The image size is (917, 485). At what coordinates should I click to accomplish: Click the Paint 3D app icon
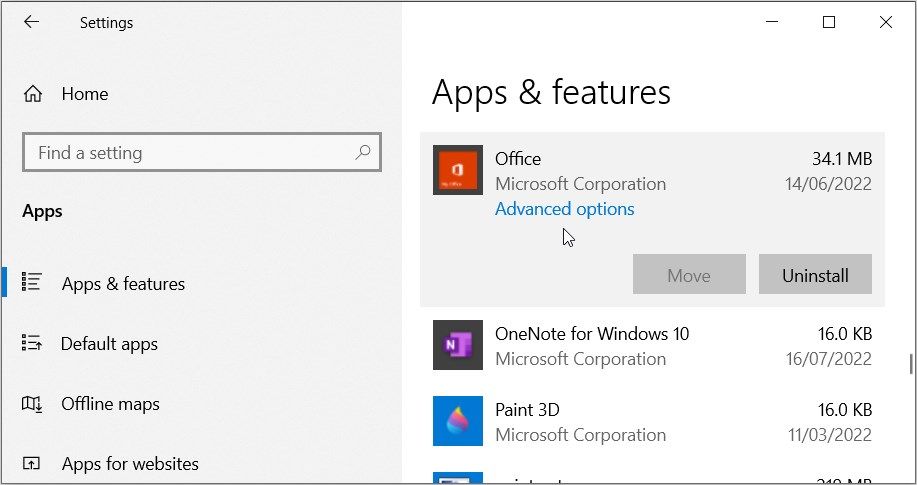(458, 421)
